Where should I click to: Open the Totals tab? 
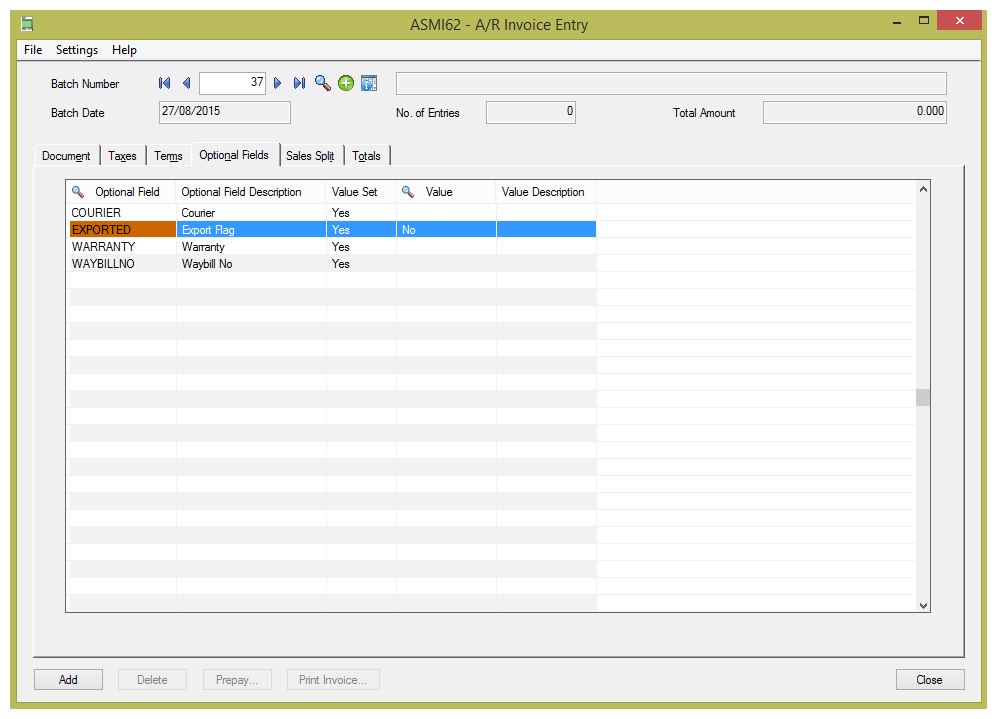(366, 156)
